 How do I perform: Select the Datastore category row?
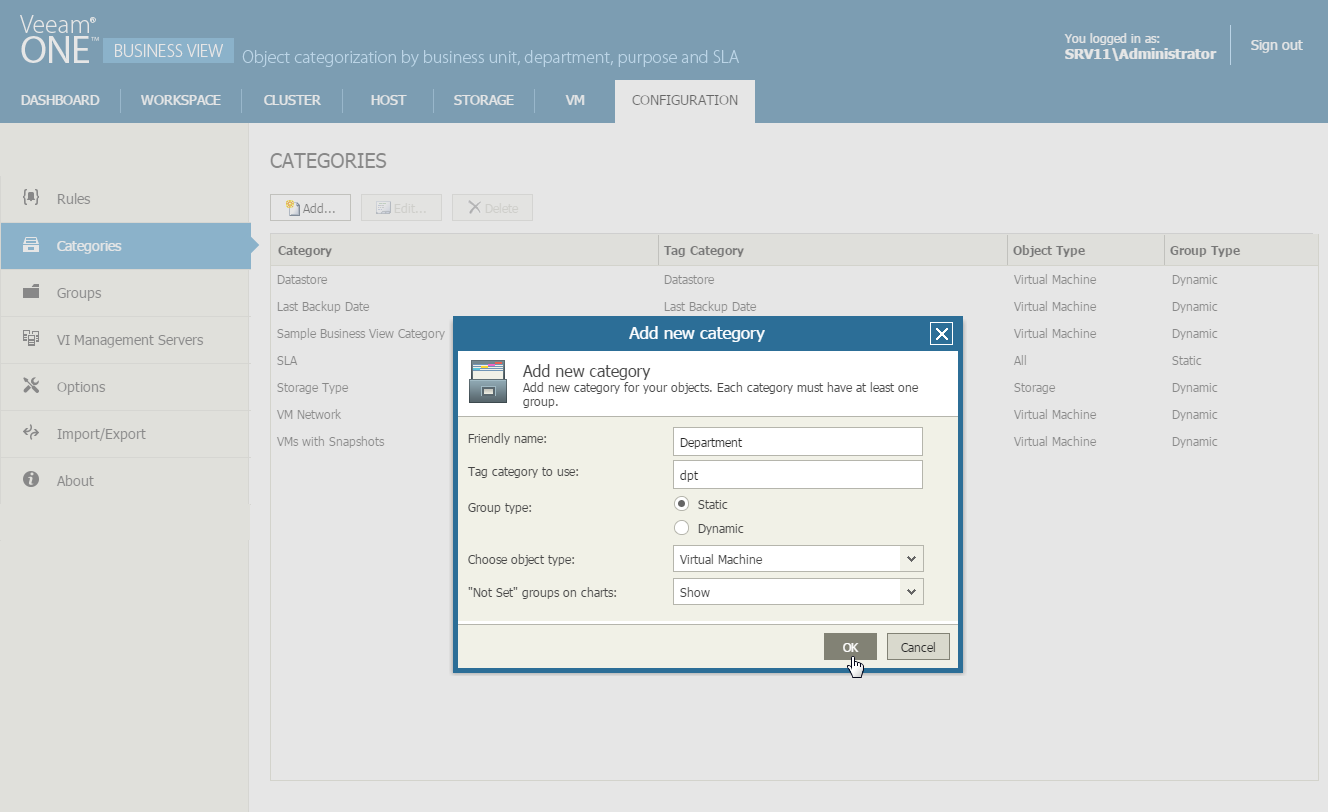point(794,280)
